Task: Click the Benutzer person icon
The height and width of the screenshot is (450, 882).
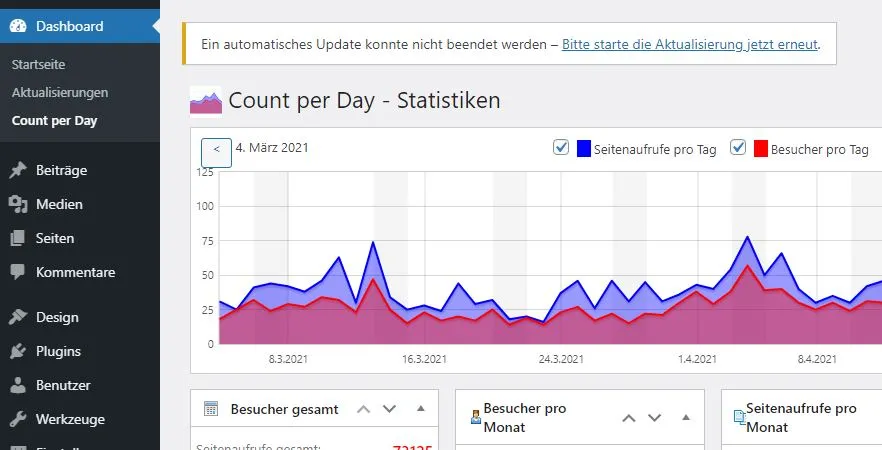Action: coord(18,385)
